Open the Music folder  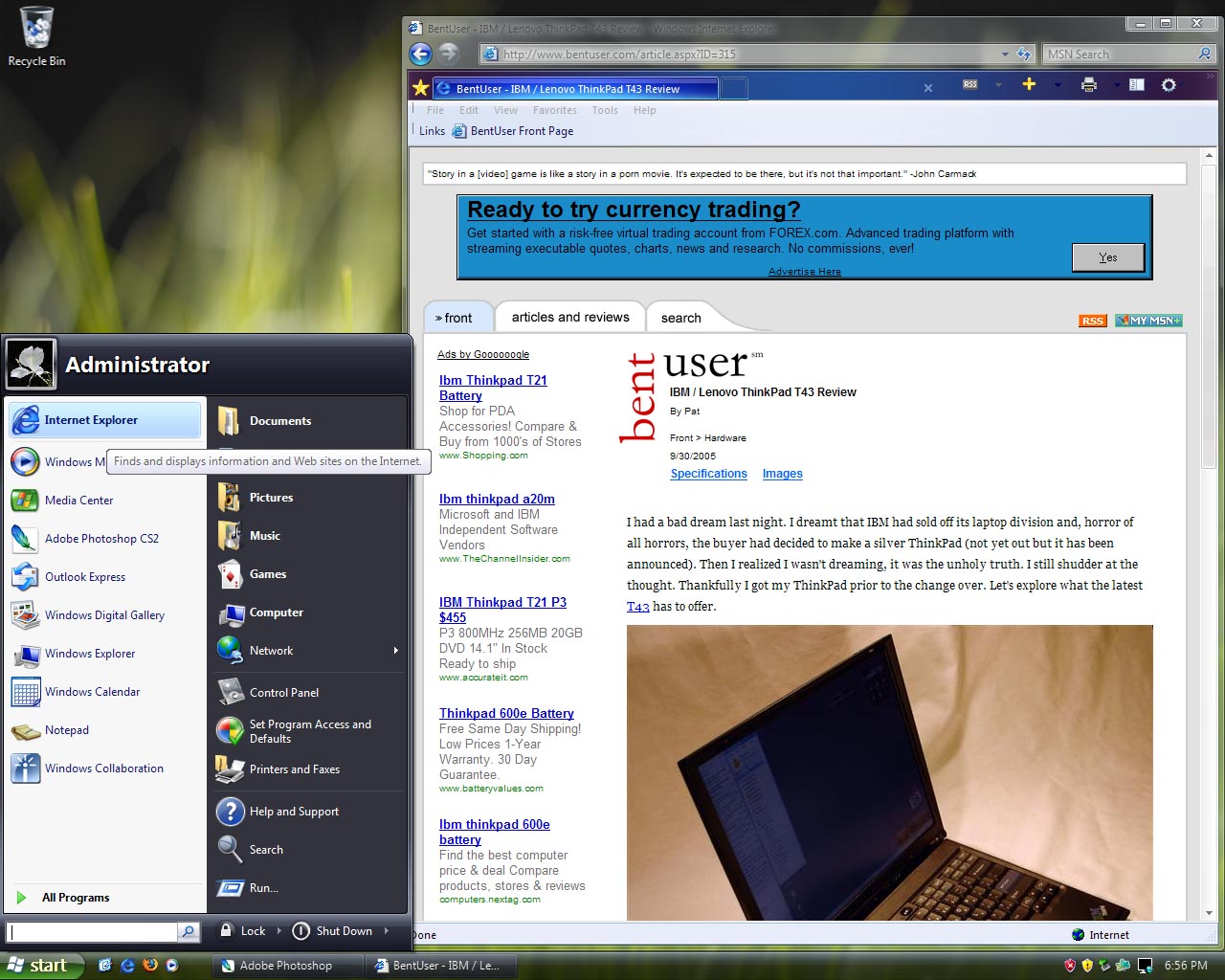308,535
